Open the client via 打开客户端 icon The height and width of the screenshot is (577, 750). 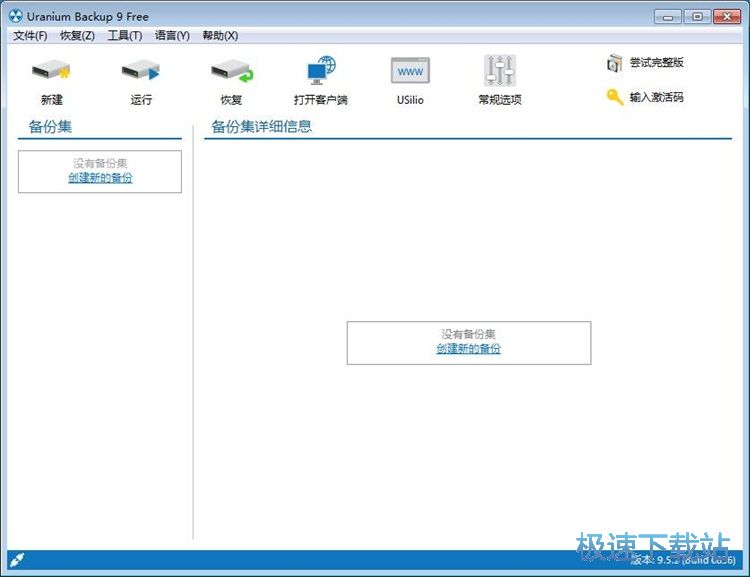(321, 70)
